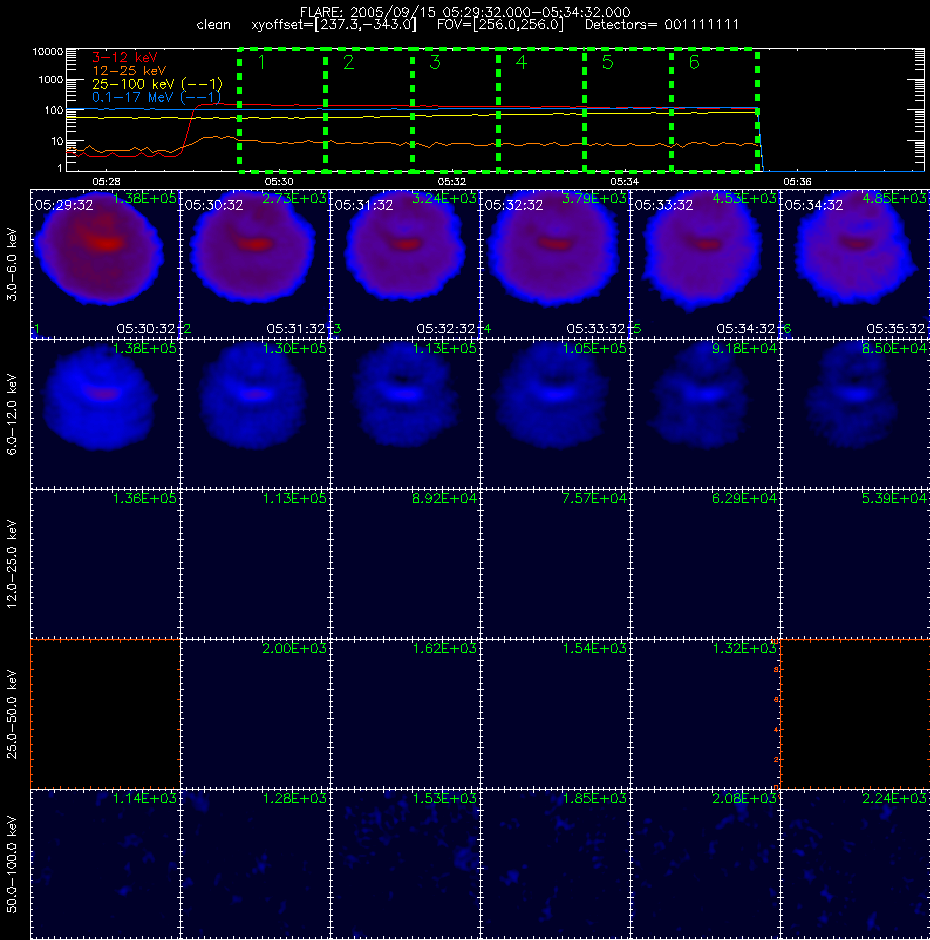Pick interval 4 label in the light curve
The image size is (930, 940).
tap(521, 62)
